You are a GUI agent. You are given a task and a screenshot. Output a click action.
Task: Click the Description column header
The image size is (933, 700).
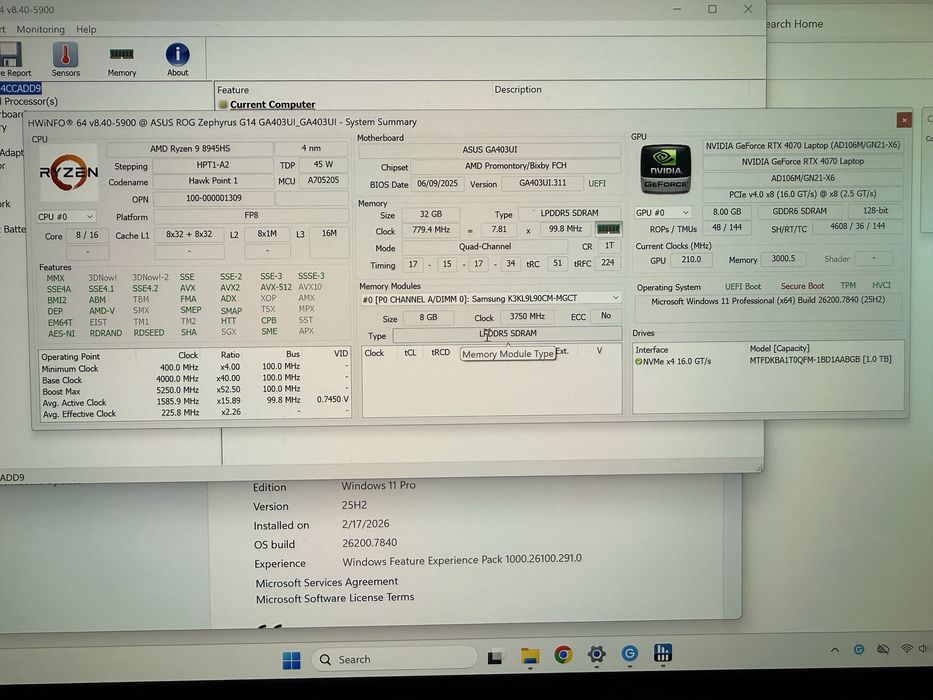click(518, 89)
